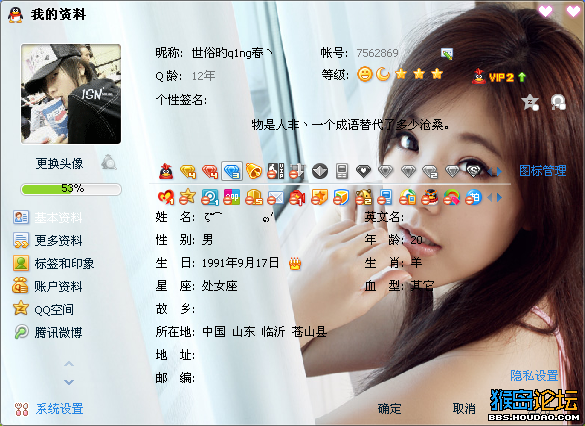This screenshot has height=426, width=585.
Task: Click the dark round diamond badge icon
Action: click(320, 171)
